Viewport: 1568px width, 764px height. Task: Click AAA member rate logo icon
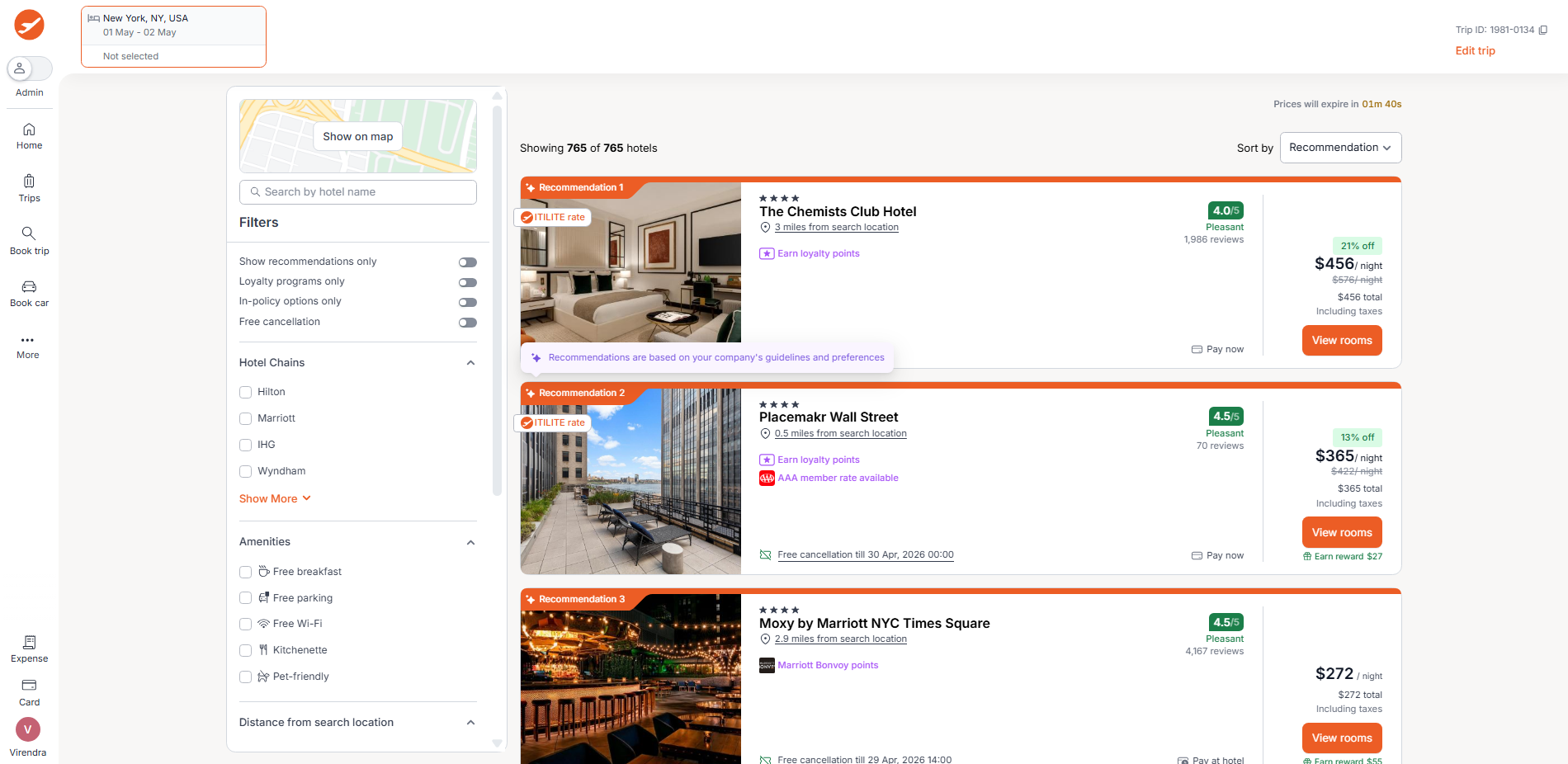[x=767, y=479]
